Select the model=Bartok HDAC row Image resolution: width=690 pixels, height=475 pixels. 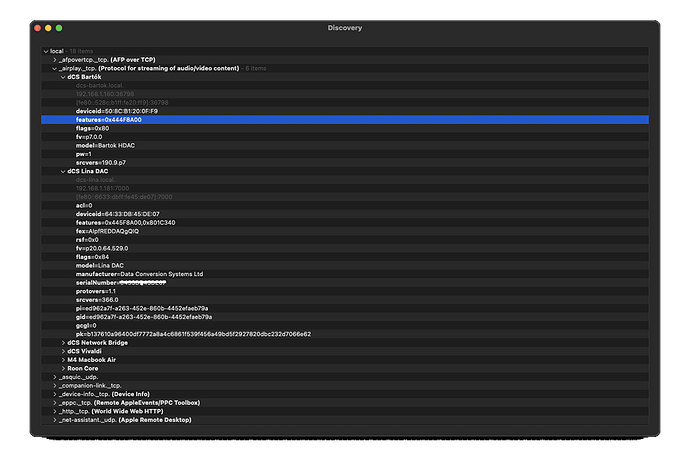(x=345, y=145)
